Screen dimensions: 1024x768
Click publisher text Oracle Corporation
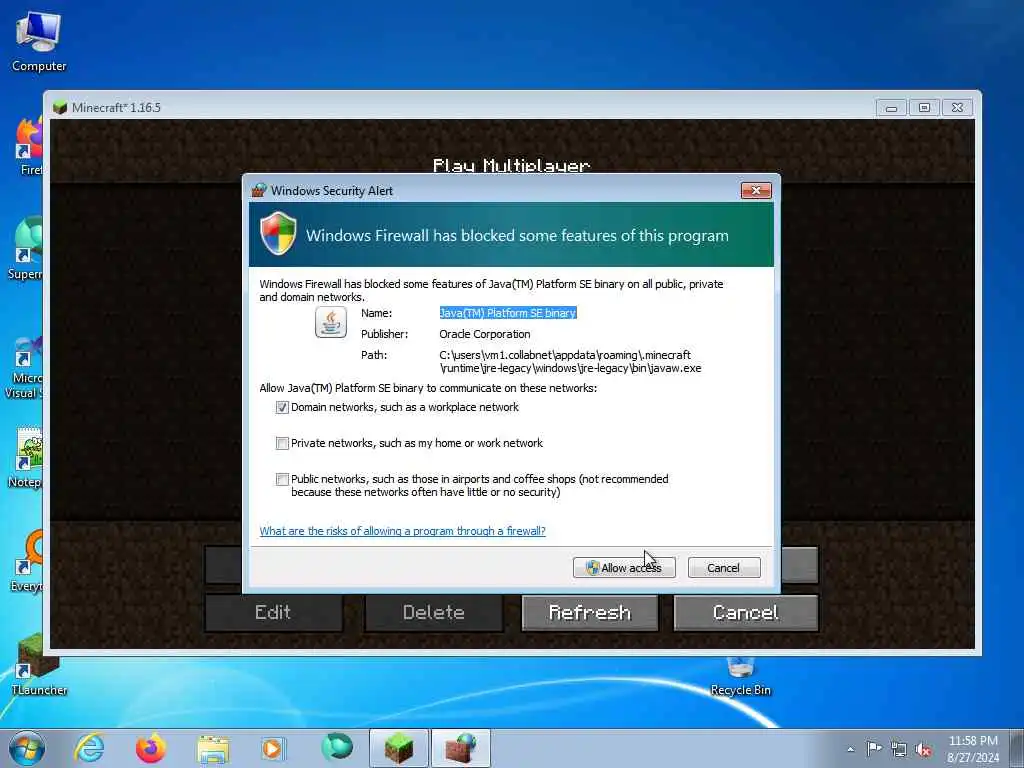(485, 334)
